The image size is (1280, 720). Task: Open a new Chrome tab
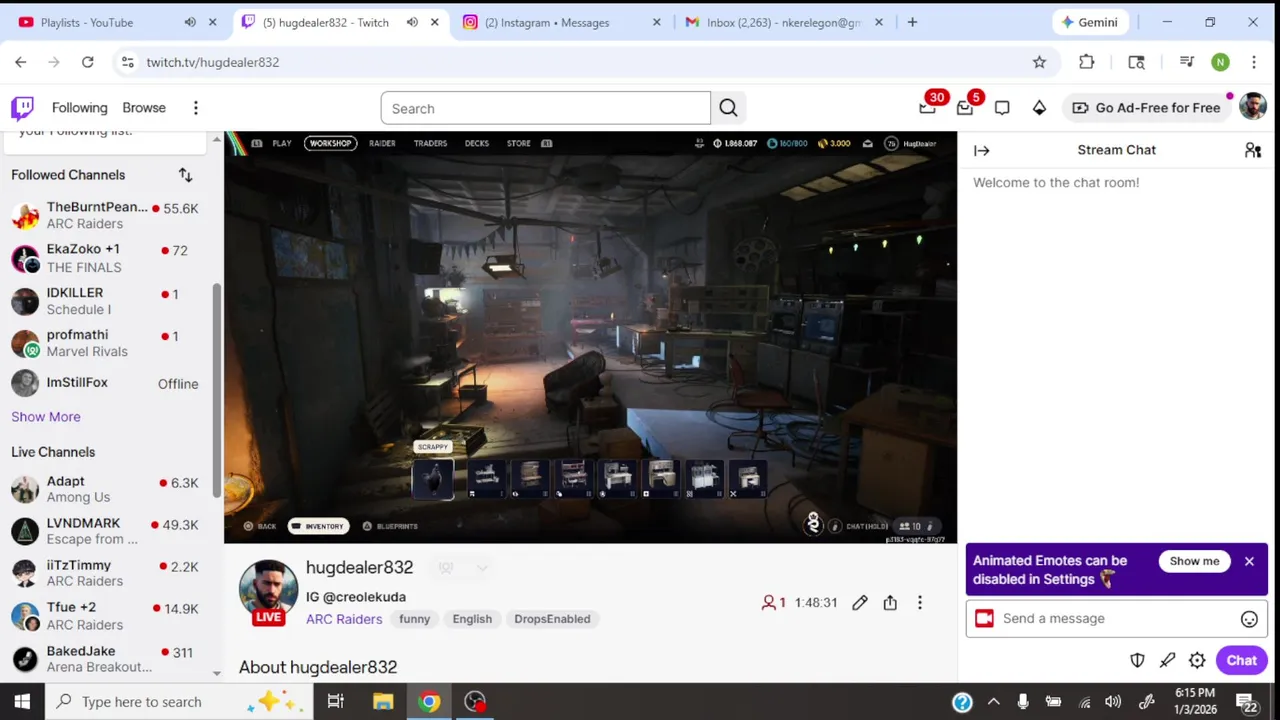point(912,22)
